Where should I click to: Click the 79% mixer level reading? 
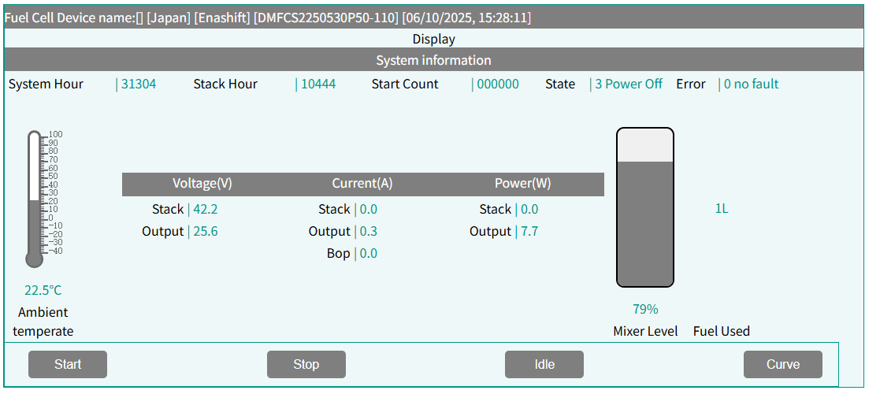coord(645,309)
